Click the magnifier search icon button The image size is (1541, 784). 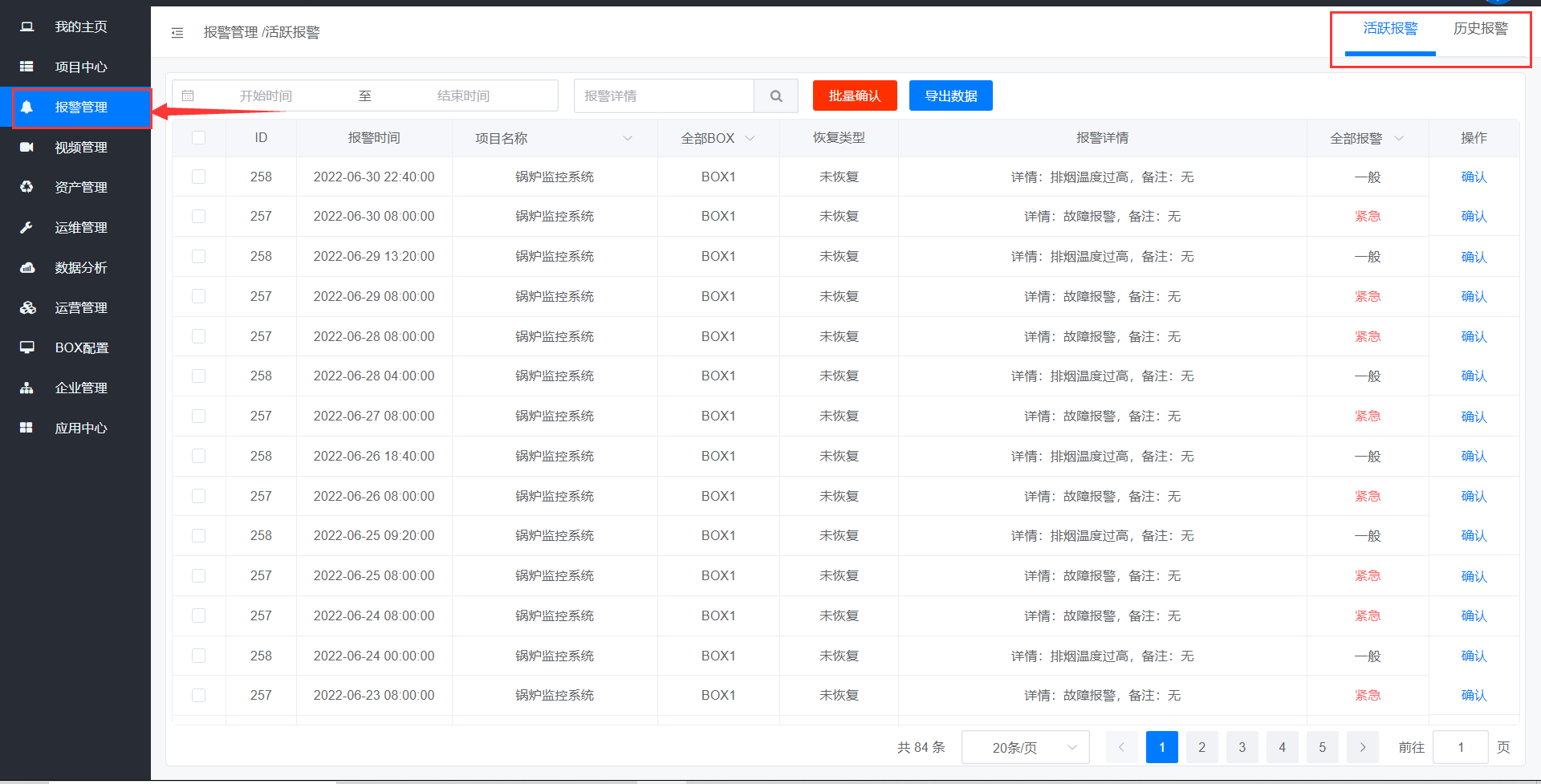(775, 96)
